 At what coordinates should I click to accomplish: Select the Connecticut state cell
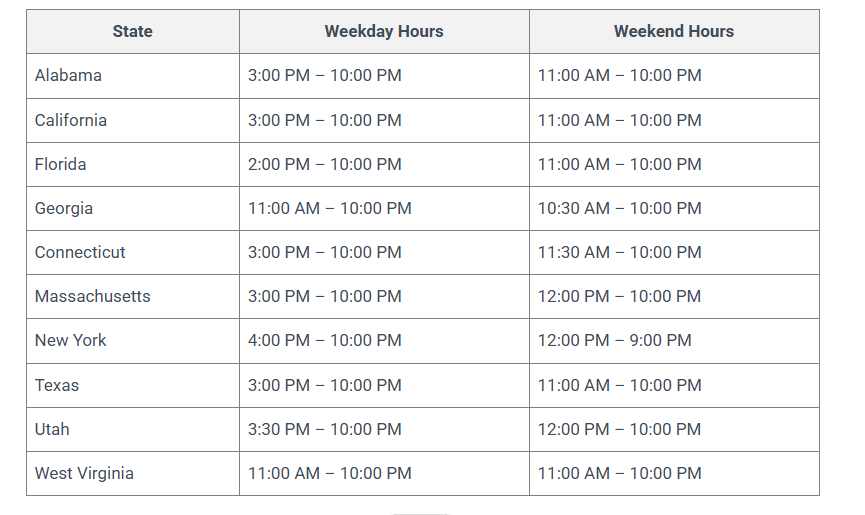[x=80, y=252]
